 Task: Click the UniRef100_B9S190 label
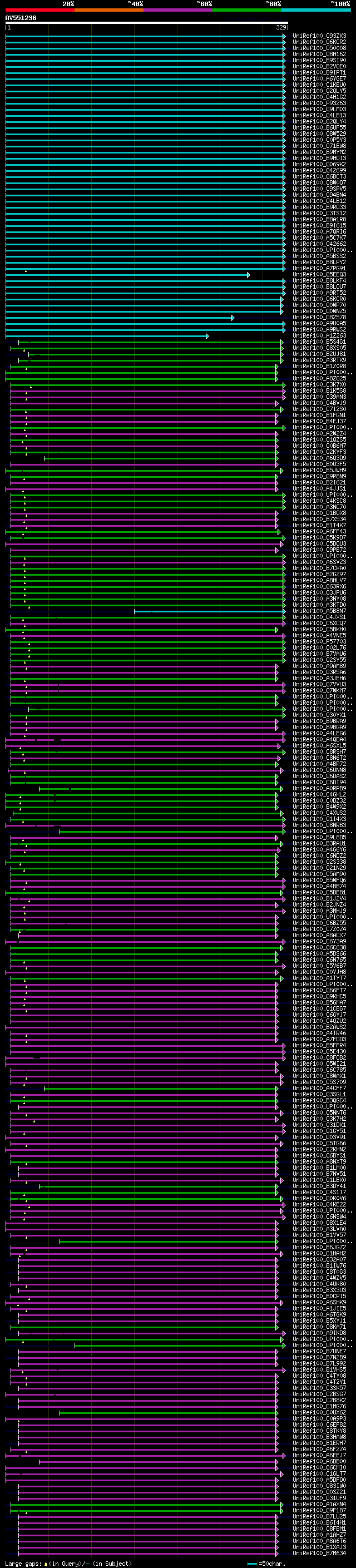coord(319,60)
